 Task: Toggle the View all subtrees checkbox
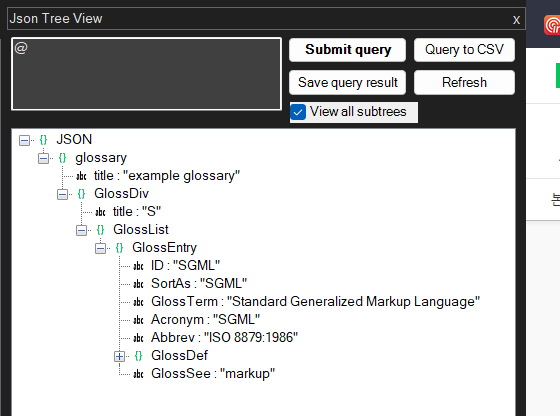click(298, 112)
